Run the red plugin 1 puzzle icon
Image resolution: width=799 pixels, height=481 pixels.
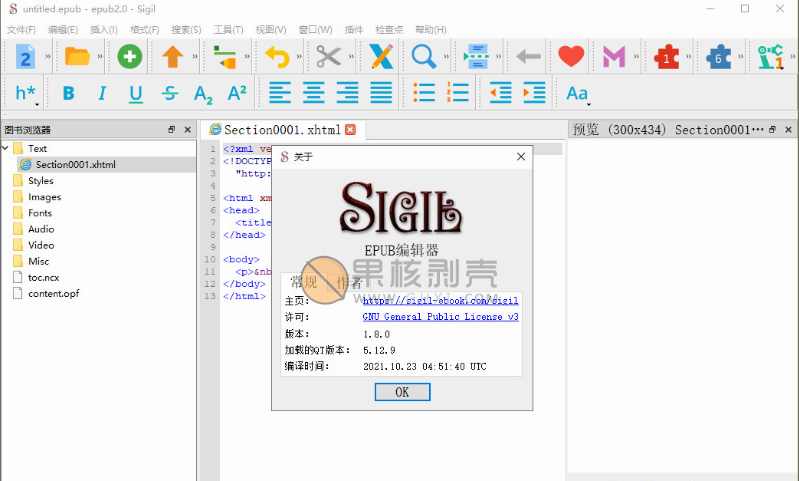tap(666, 56)
